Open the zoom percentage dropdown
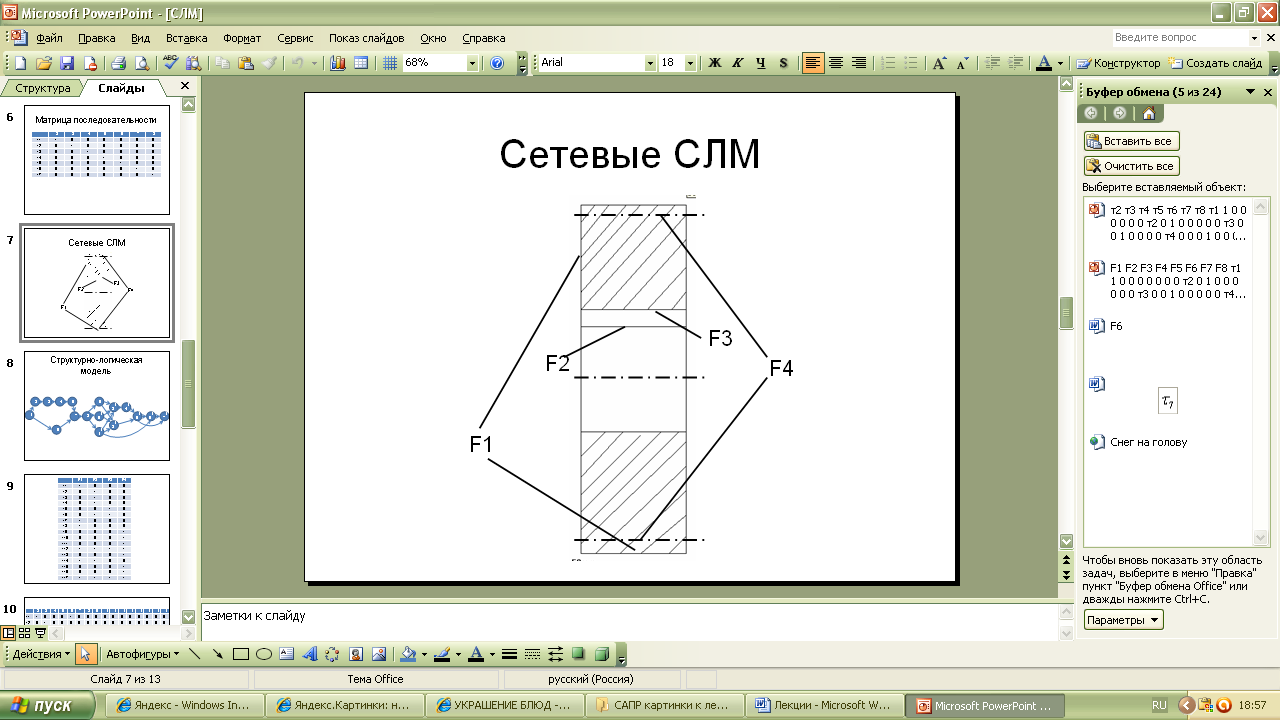Screen dimensions: 1280x720 click(x=472, y=63)
